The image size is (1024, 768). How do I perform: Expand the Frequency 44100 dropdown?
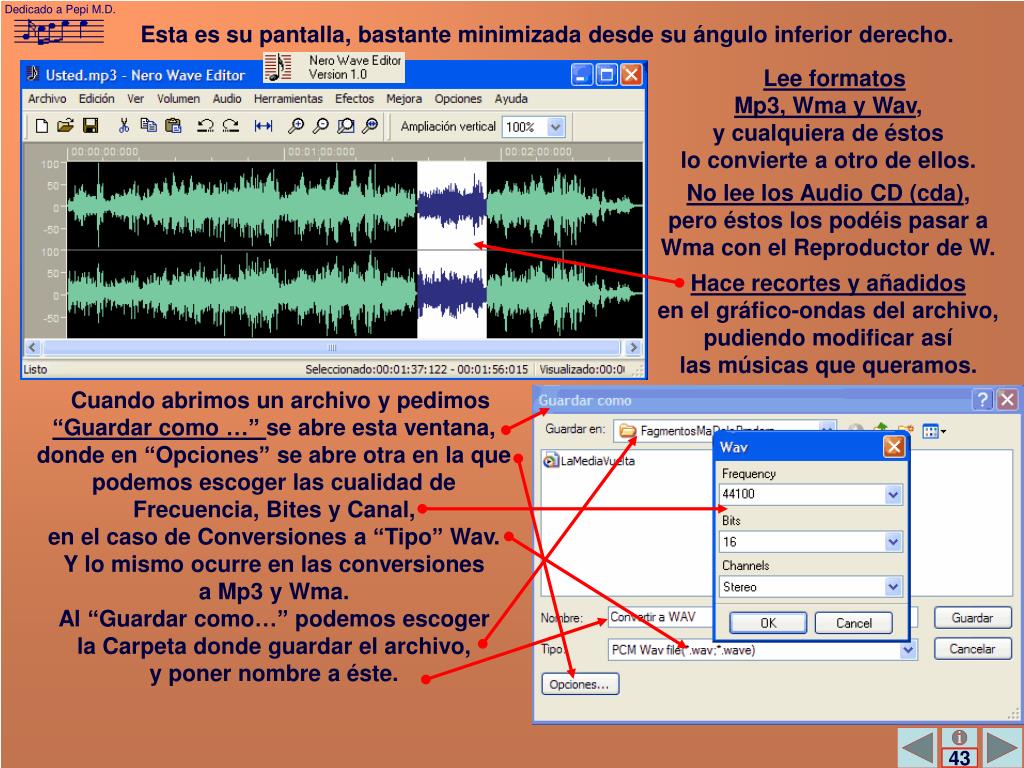[893, 495]
